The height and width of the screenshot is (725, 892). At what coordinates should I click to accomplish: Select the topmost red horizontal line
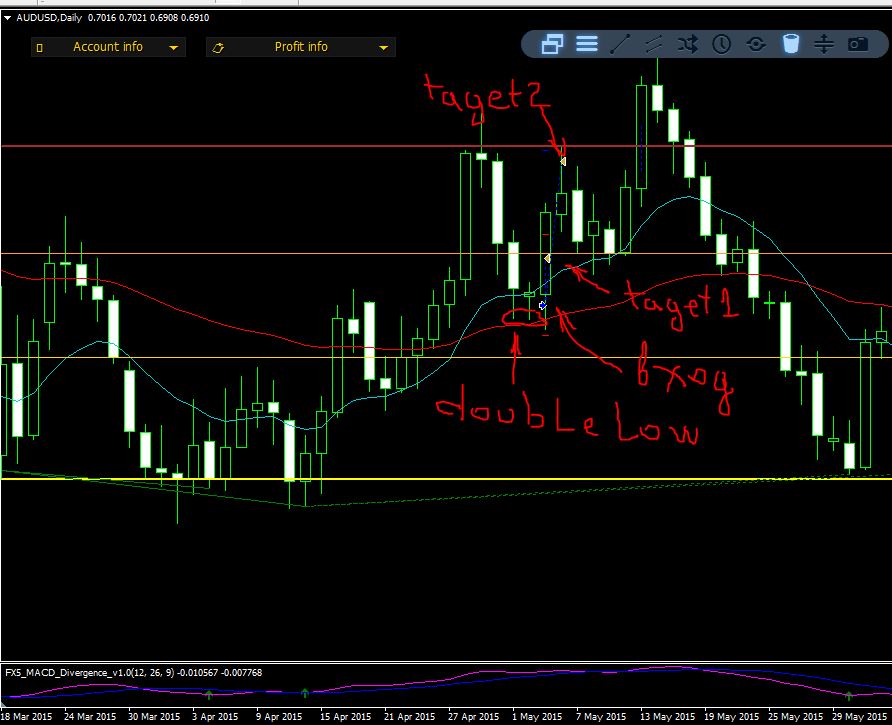click(446, 146)
